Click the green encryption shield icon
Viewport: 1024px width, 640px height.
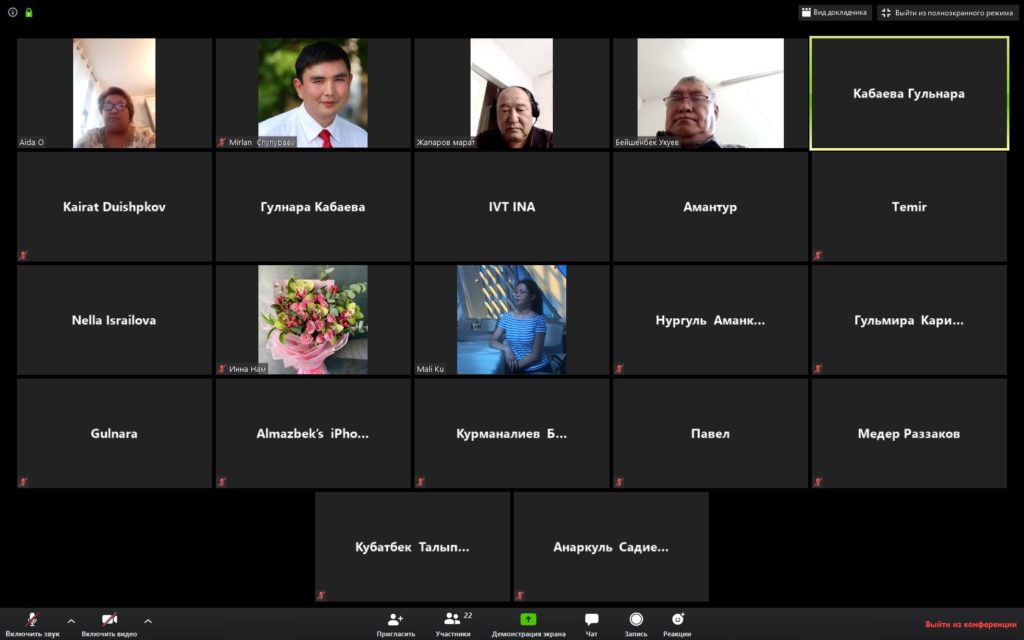click(29, 13)
